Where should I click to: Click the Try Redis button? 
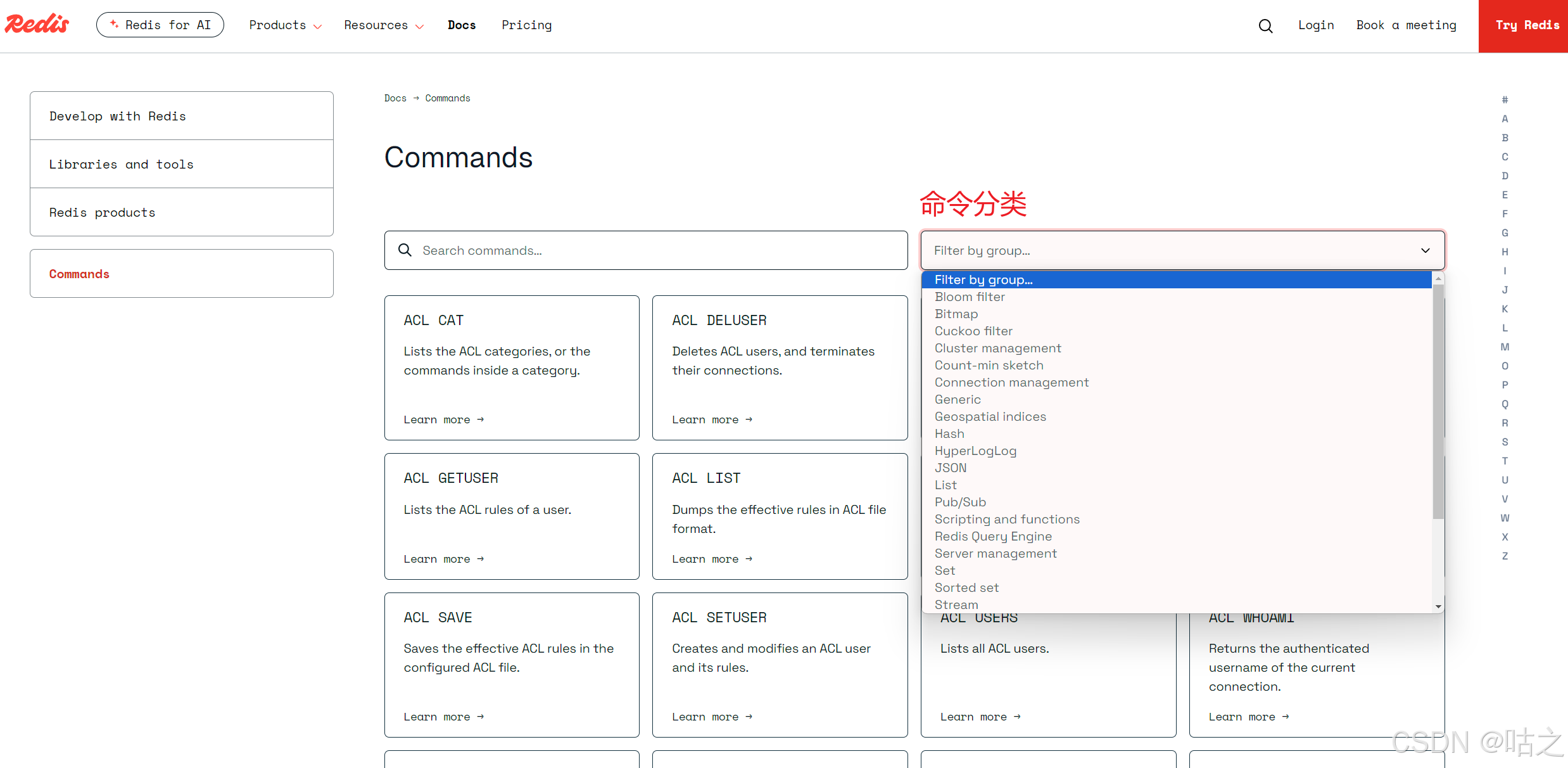click(x=1527, y=25)
